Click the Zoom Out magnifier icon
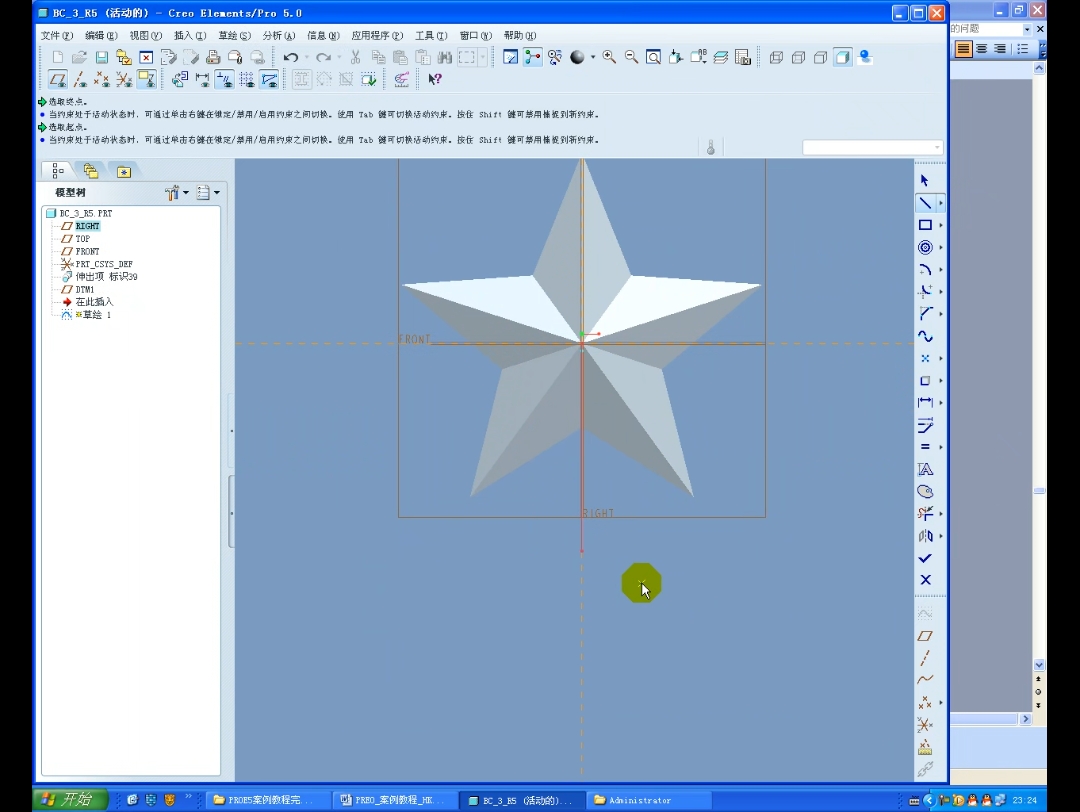This screenshot has width=1080, height=812. 631,57
